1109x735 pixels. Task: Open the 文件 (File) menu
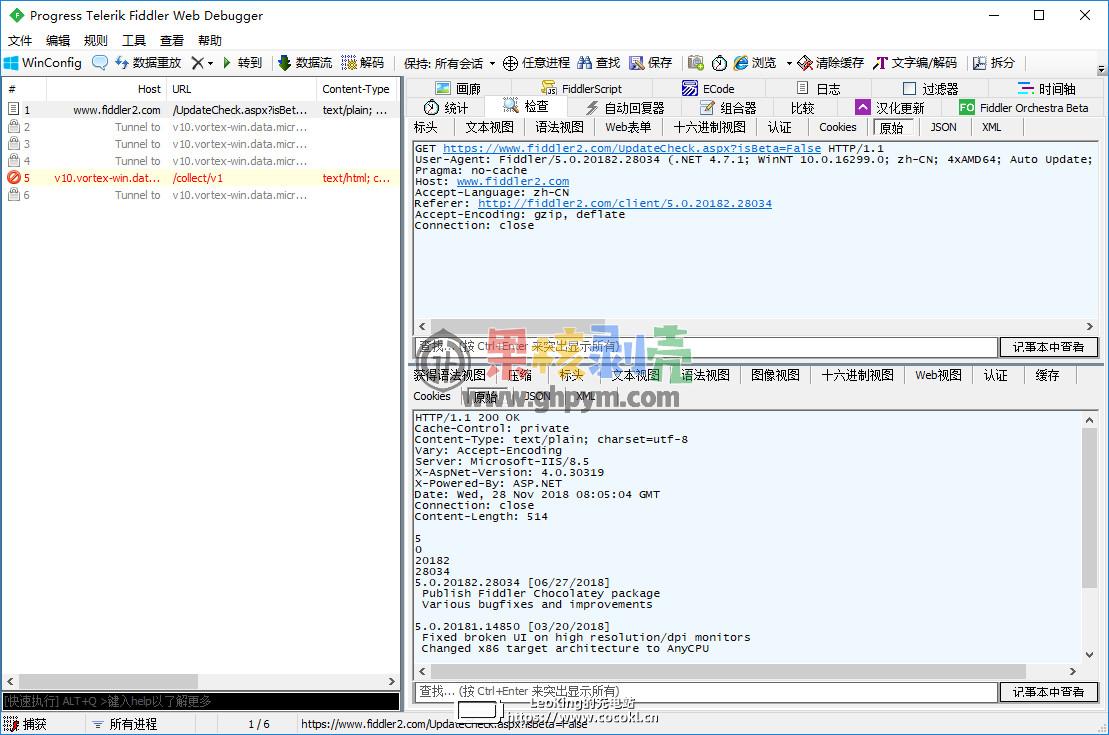(x=20, y=40)
